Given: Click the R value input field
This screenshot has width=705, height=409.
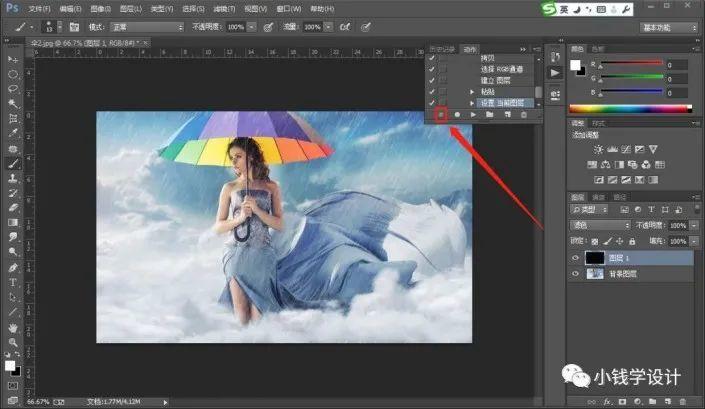Looking at the screenshot, I should [x=677, y=65].
